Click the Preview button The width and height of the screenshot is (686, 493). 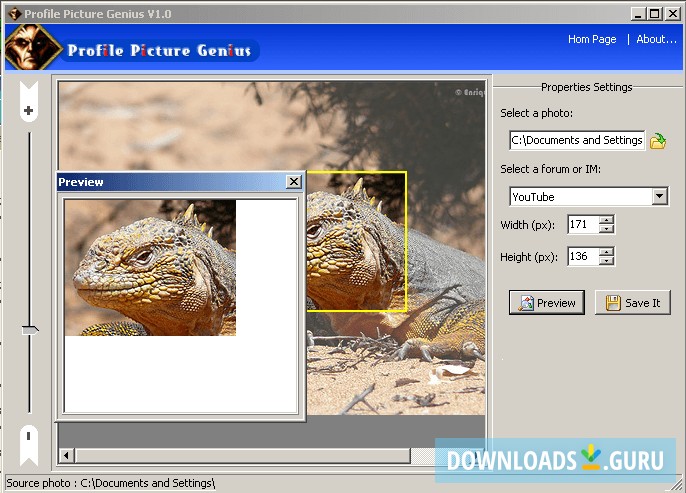546,302
